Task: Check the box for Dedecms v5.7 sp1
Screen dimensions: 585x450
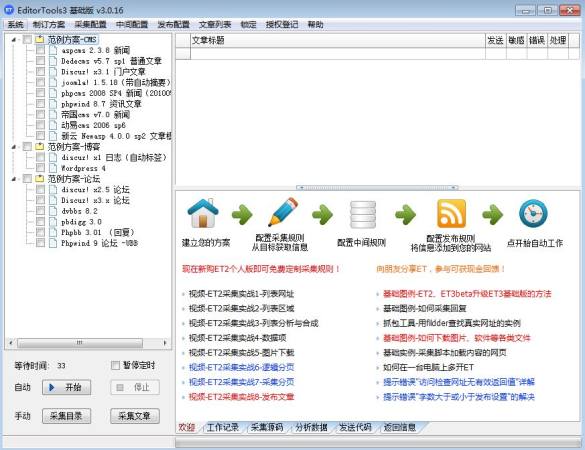Action: click(x=40, y=60)
